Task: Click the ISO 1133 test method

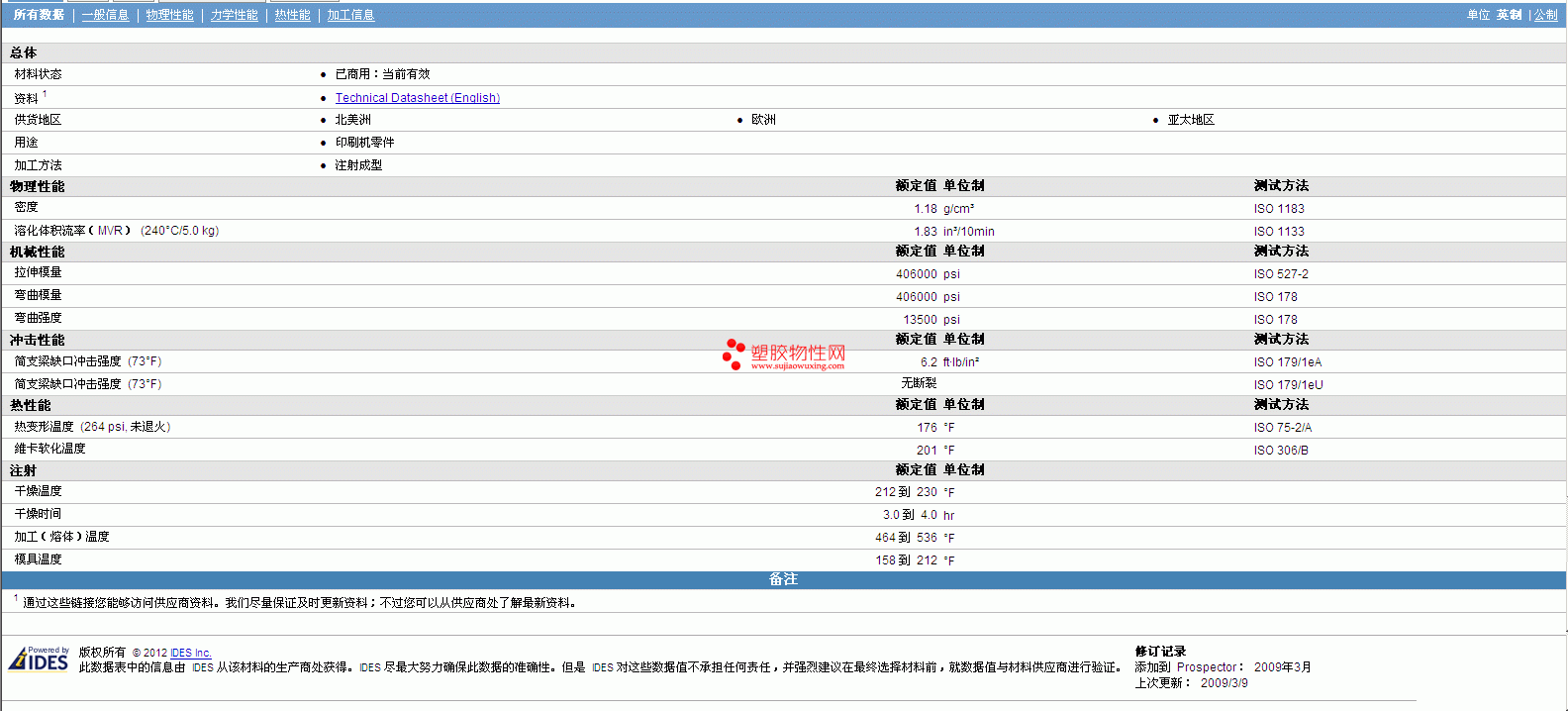Action: pyautogui.click(x=1279, y=232)
